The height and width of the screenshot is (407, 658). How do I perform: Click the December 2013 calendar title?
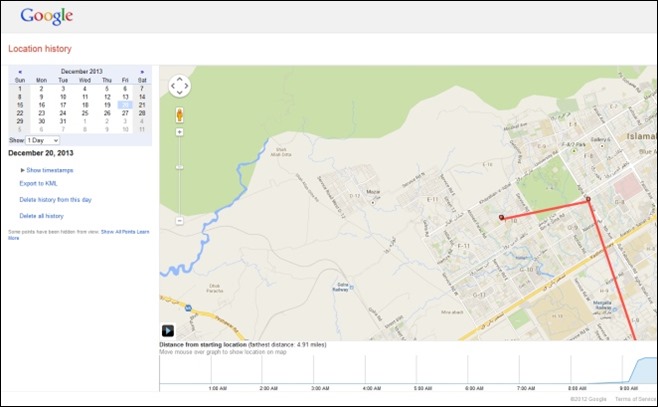pyautogui.click(x=81, y=71)
